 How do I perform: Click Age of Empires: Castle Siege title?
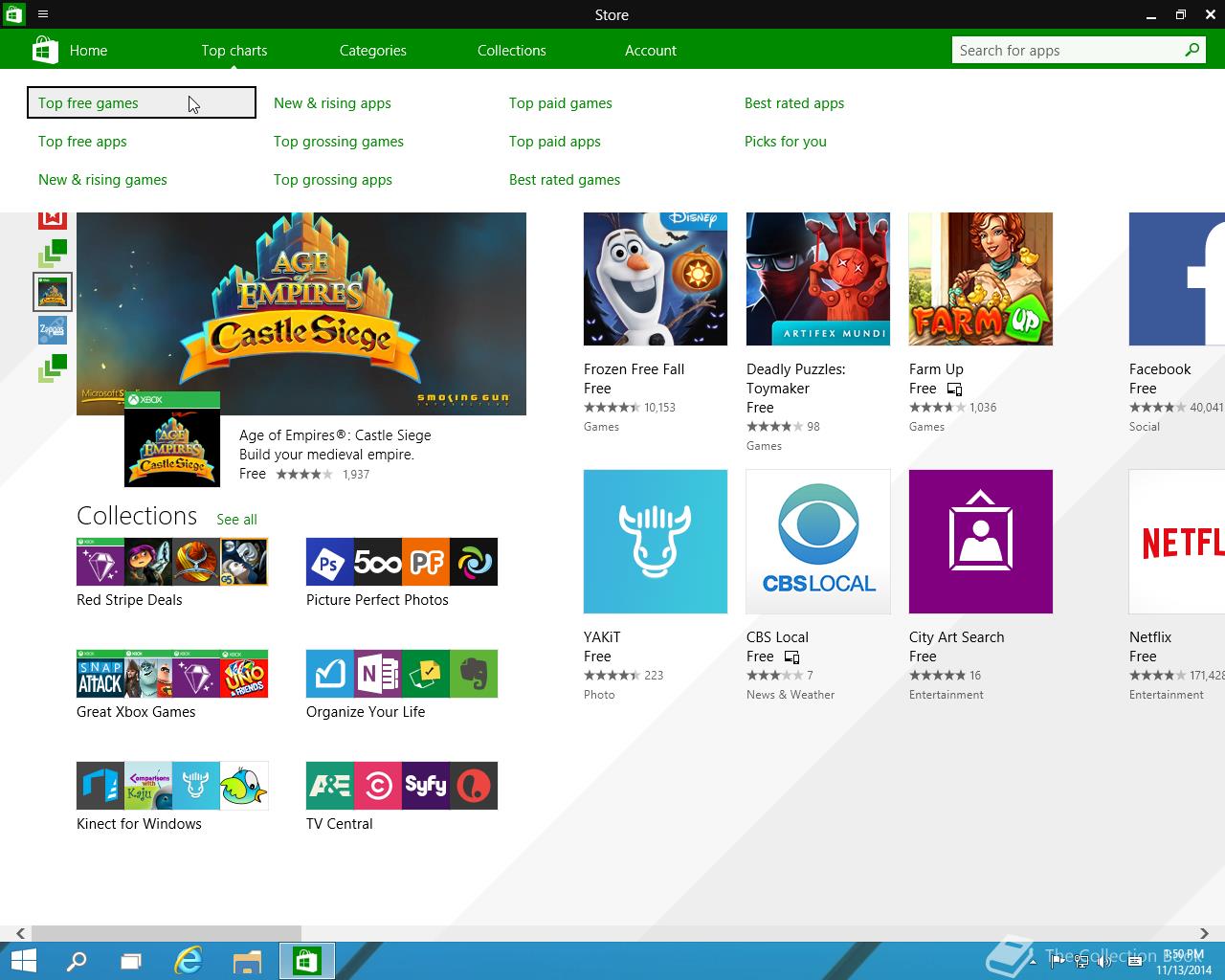click(335, 435)
